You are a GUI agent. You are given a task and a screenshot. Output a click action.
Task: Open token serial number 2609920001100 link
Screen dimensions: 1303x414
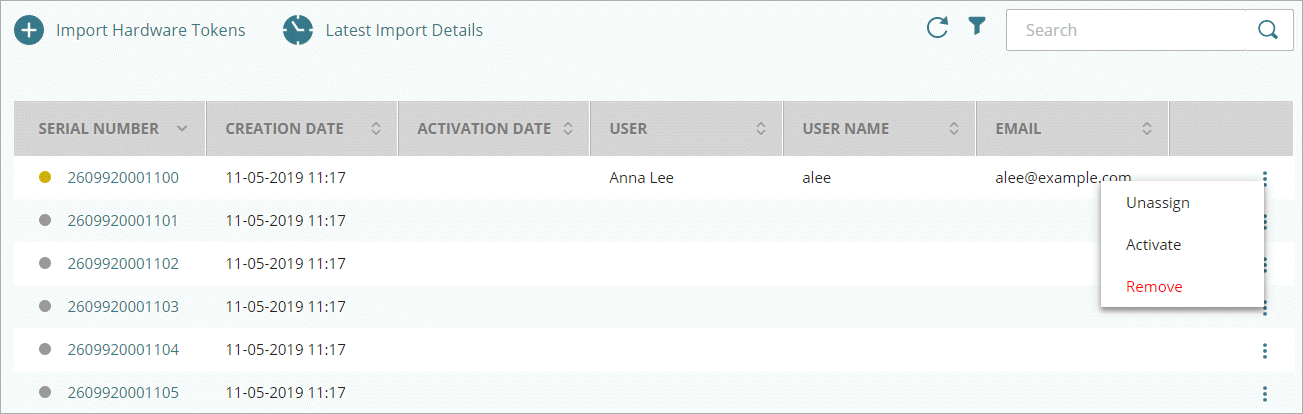123,179
